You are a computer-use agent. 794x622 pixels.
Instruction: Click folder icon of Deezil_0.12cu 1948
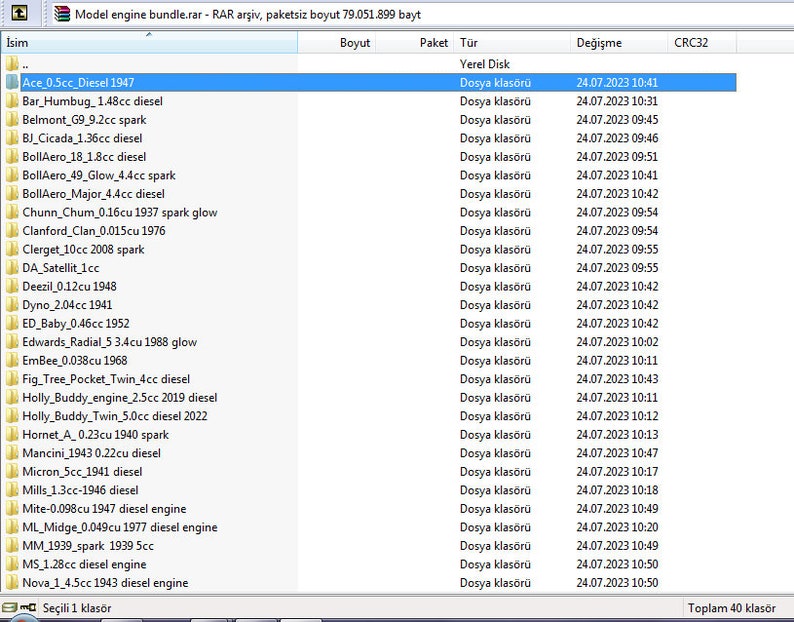pos(12,286)
